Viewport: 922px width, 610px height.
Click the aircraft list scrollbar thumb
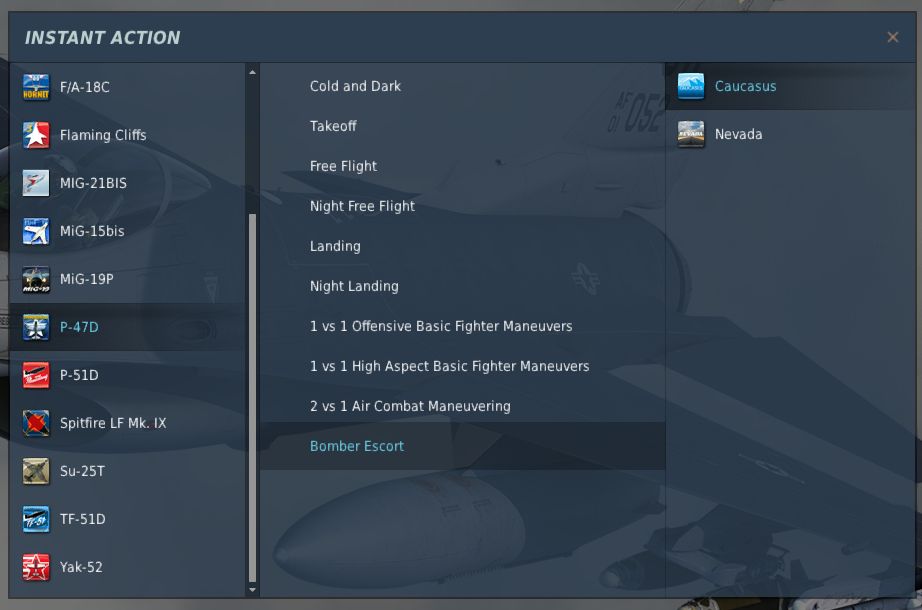pyautogui.click(x=252, y=398)
